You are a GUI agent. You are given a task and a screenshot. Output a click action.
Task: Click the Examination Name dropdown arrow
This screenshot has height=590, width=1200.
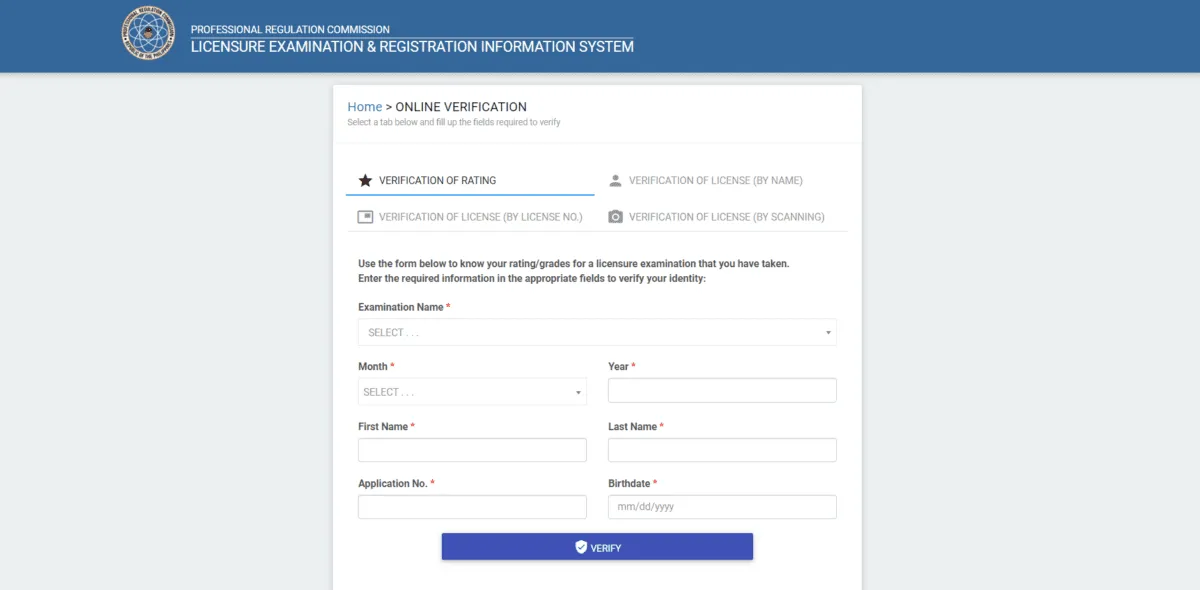coord(828,333)
